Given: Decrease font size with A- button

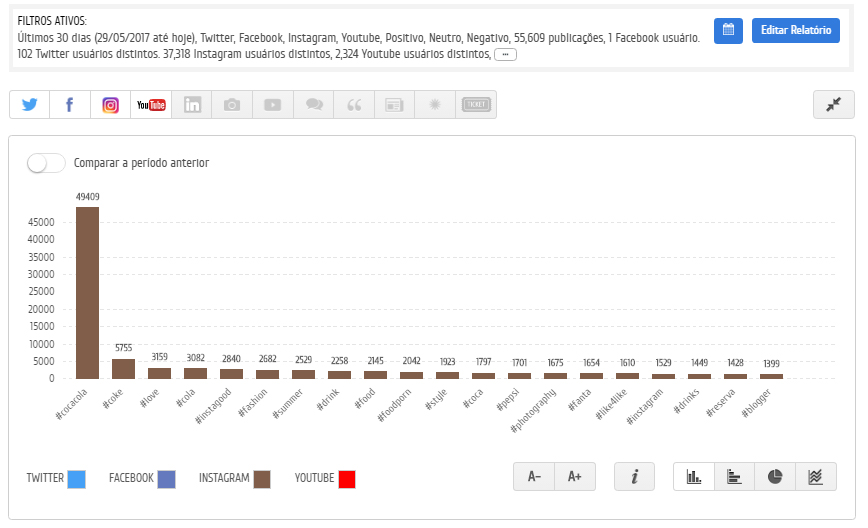Looking at the screenshot, I should tap(534, 477).
